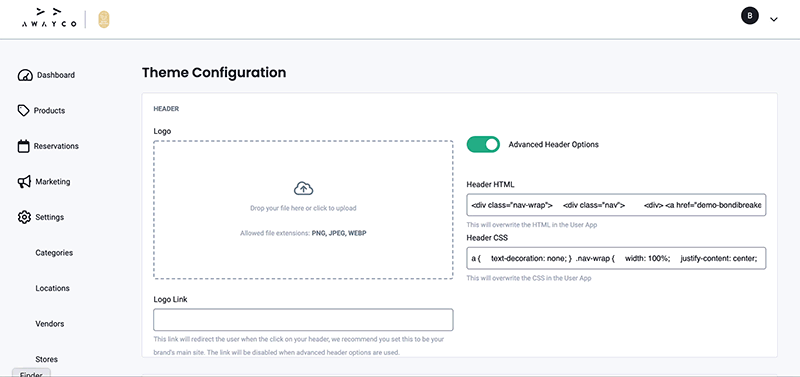Screen dimensions: 800x377
Task: Click the Awayco logo
Action: tap(49, 19)
